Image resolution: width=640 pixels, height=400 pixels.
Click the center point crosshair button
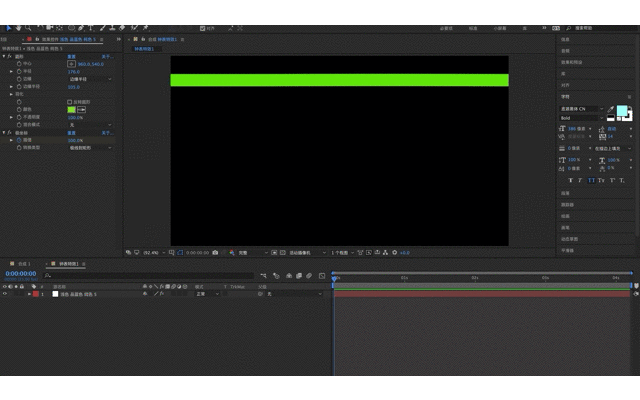point(71,64)
